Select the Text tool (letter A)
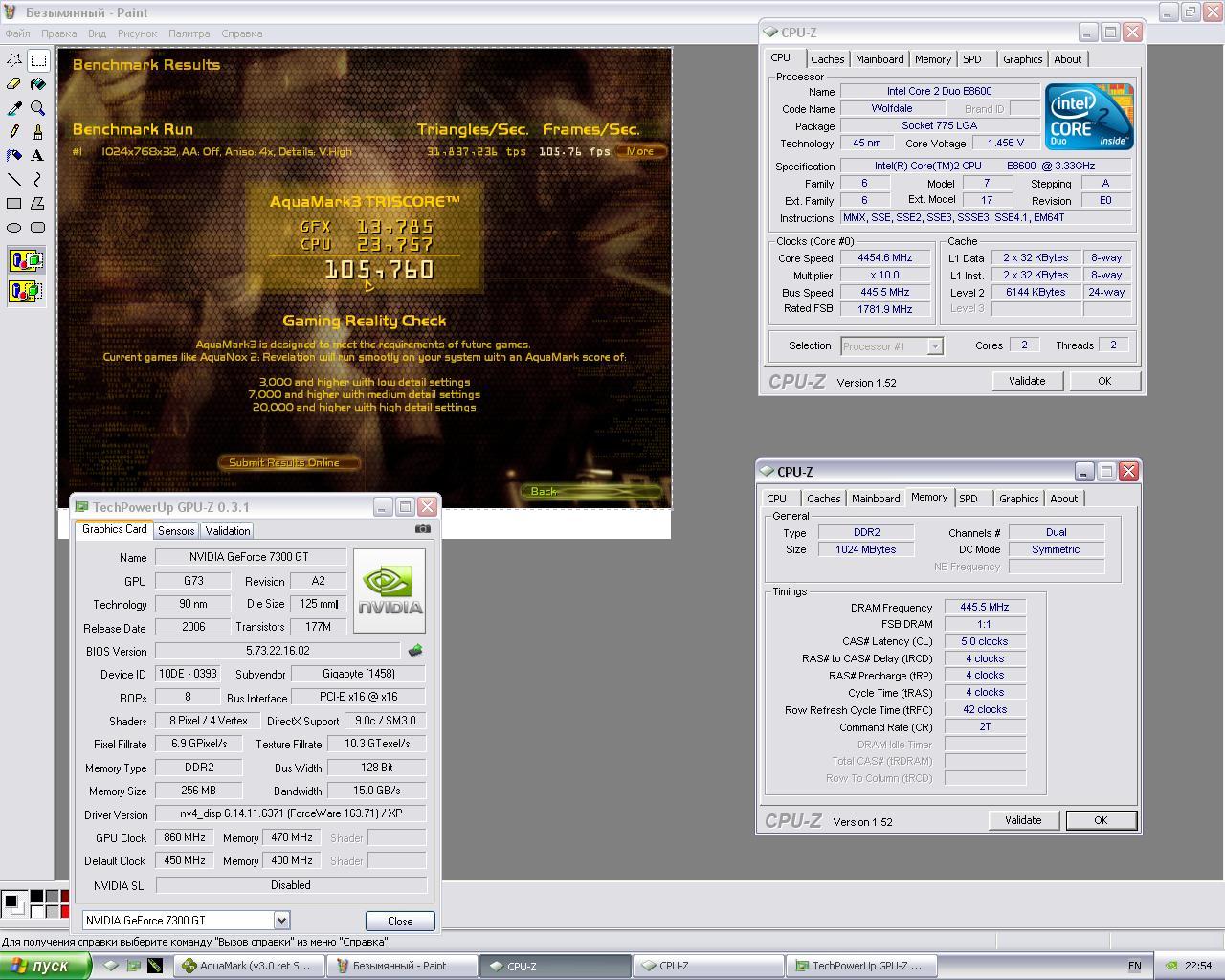The image size is (1225, 980). coord(38,155)
